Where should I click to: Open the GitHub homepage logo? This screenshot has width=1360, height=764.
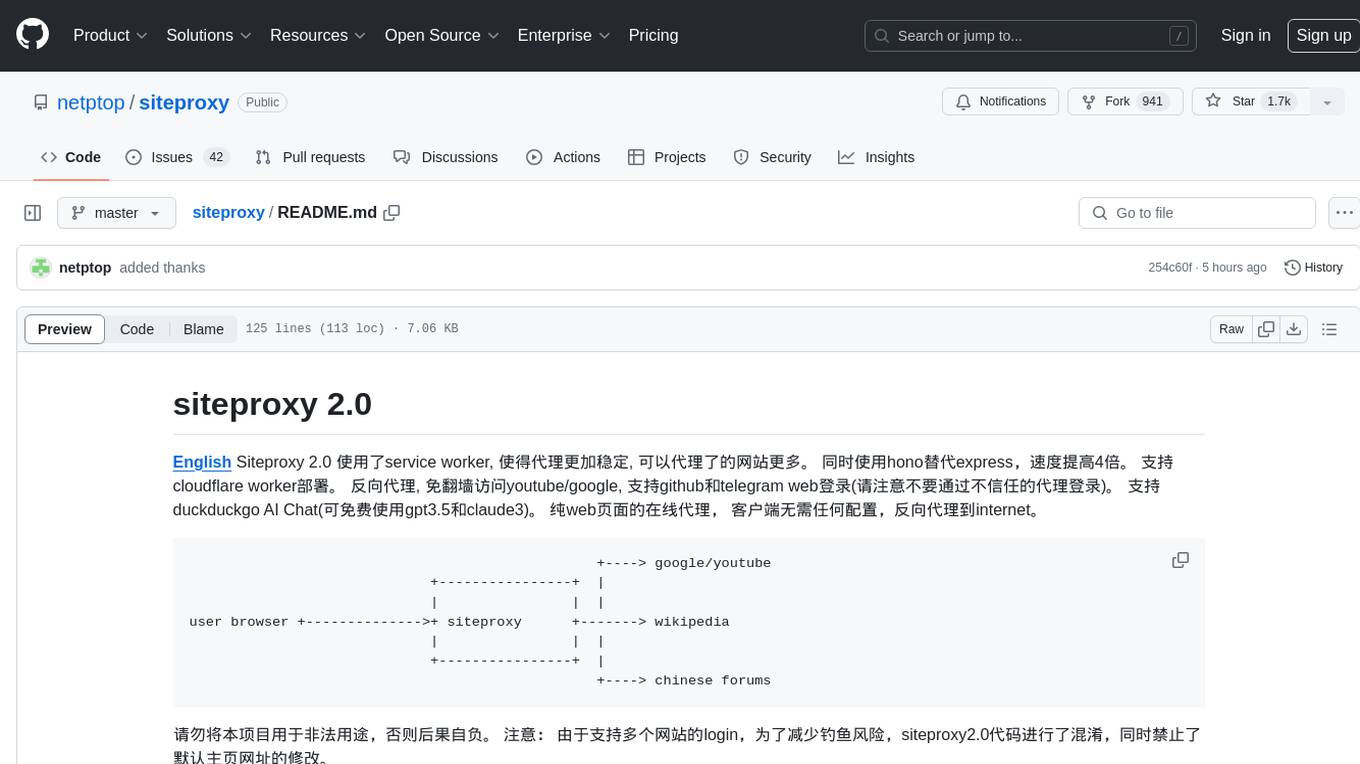pyautogui.click(x=32, y=35)
